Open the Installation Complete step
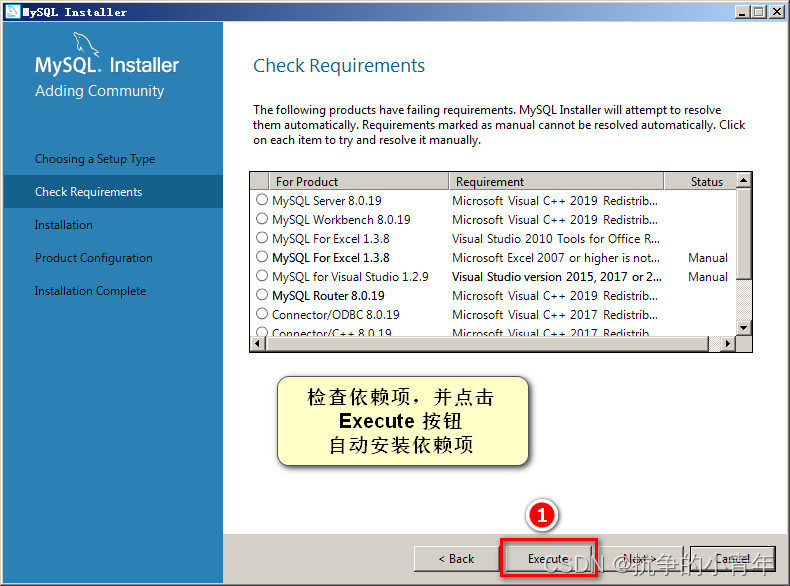The height and width of the screenshot is (586, 790). pos(90,291)
